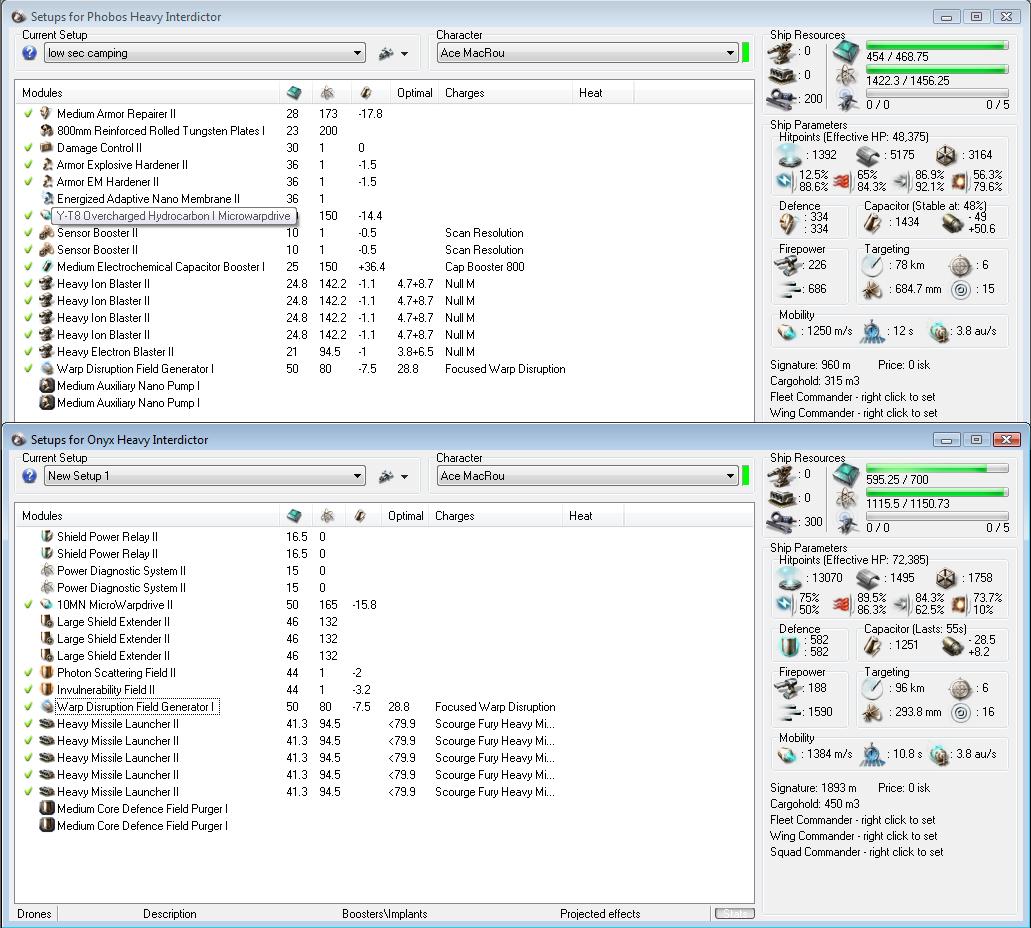Image resolution: width=1031 pixels, height=928 pixels.
Task: Toggle the 10MN MicroWarpdrive II checkmark
Action: (x=28, y=604)
